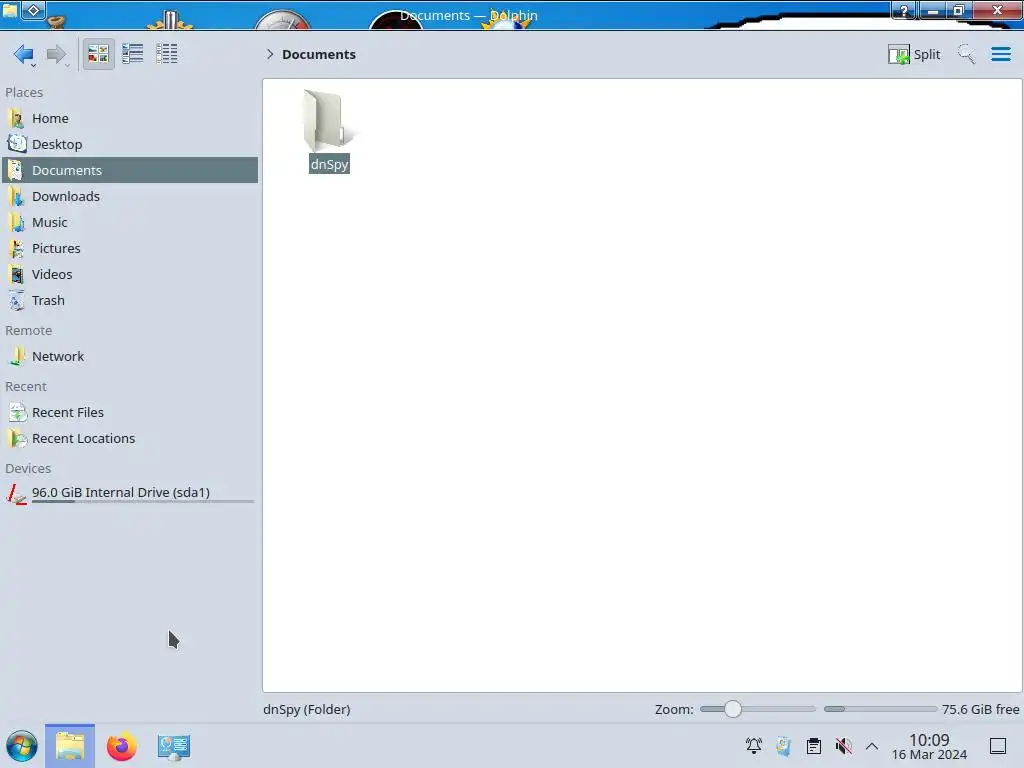
Task: Click the Documents breadcrumb label
Action: 319,54
